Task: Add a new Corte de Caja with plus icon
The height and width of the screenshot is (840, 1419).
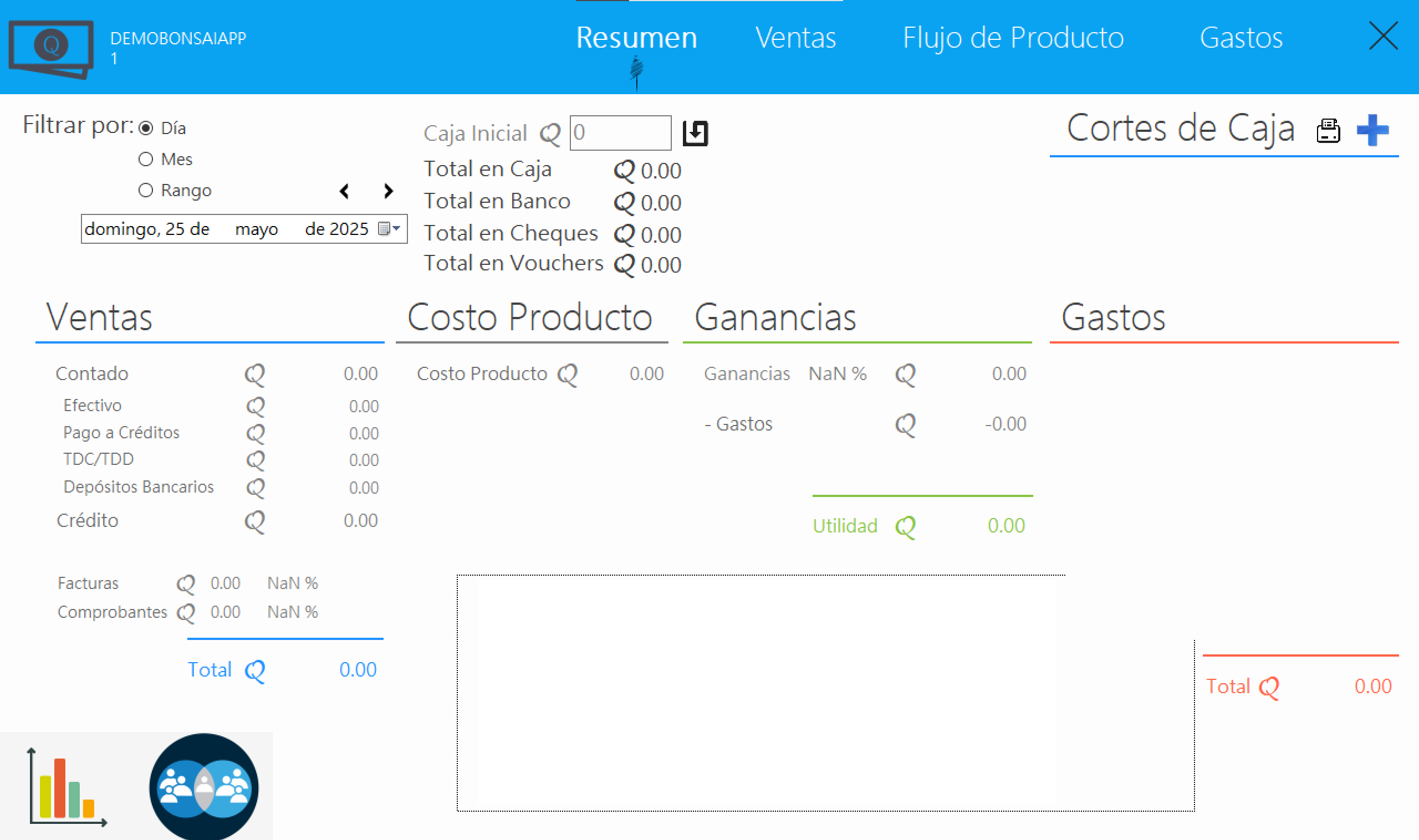Action: [1372, 130]
